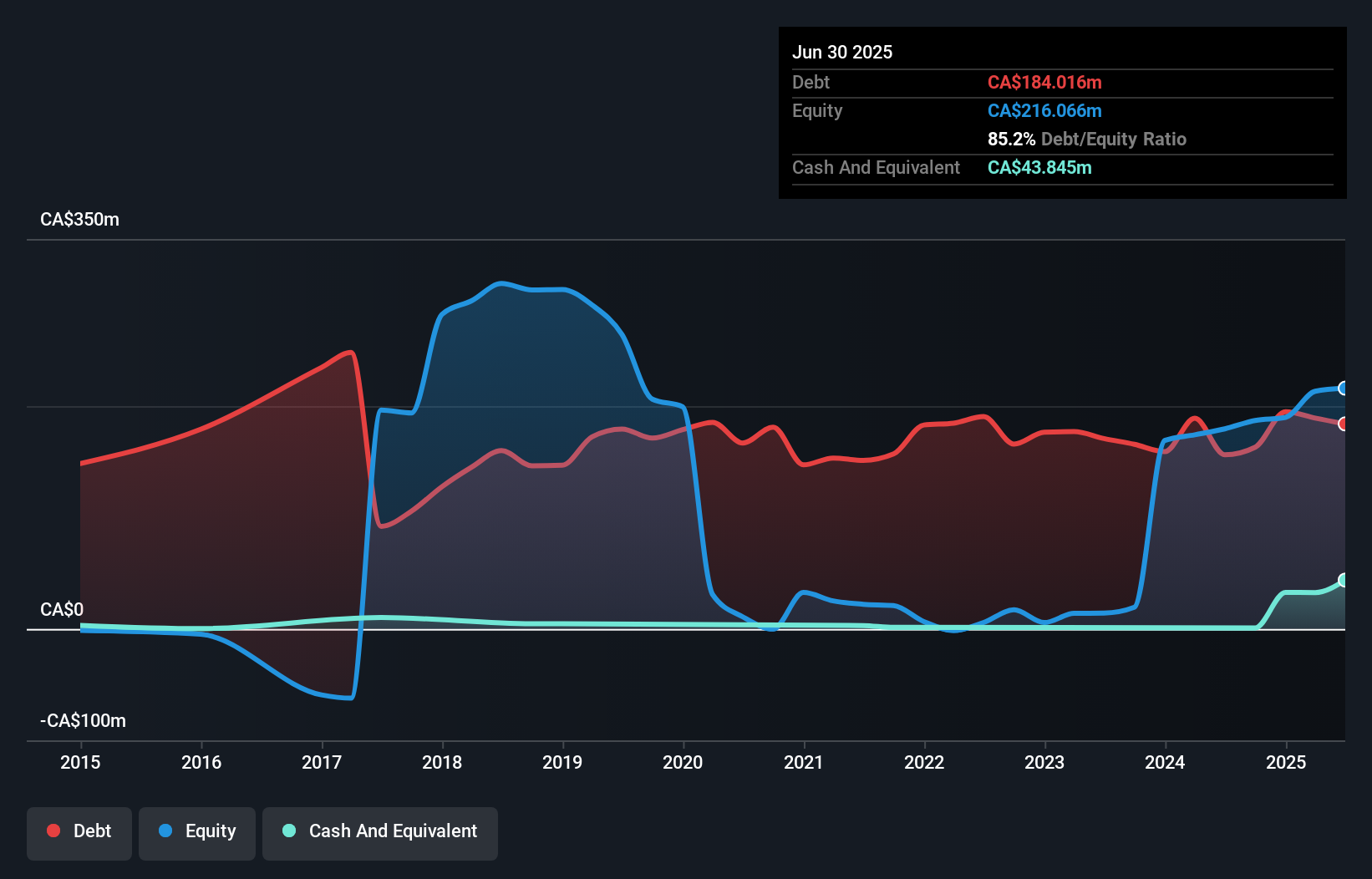
Task: Click the 2025 x-axis label
Action: tap(1286, 762)
